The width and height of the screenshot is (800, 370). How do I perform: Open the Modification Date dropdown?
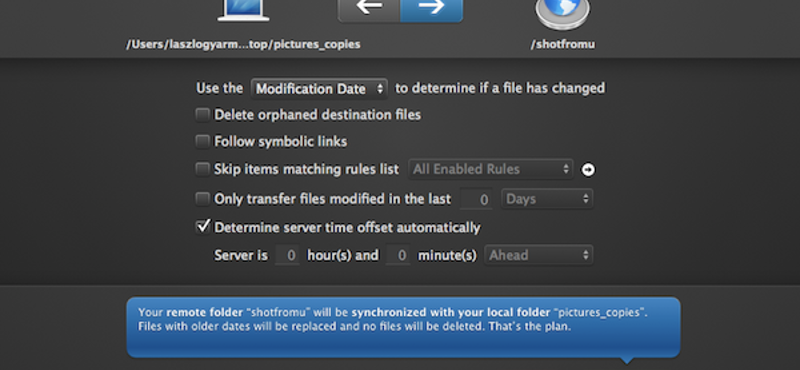coord(319,89)
